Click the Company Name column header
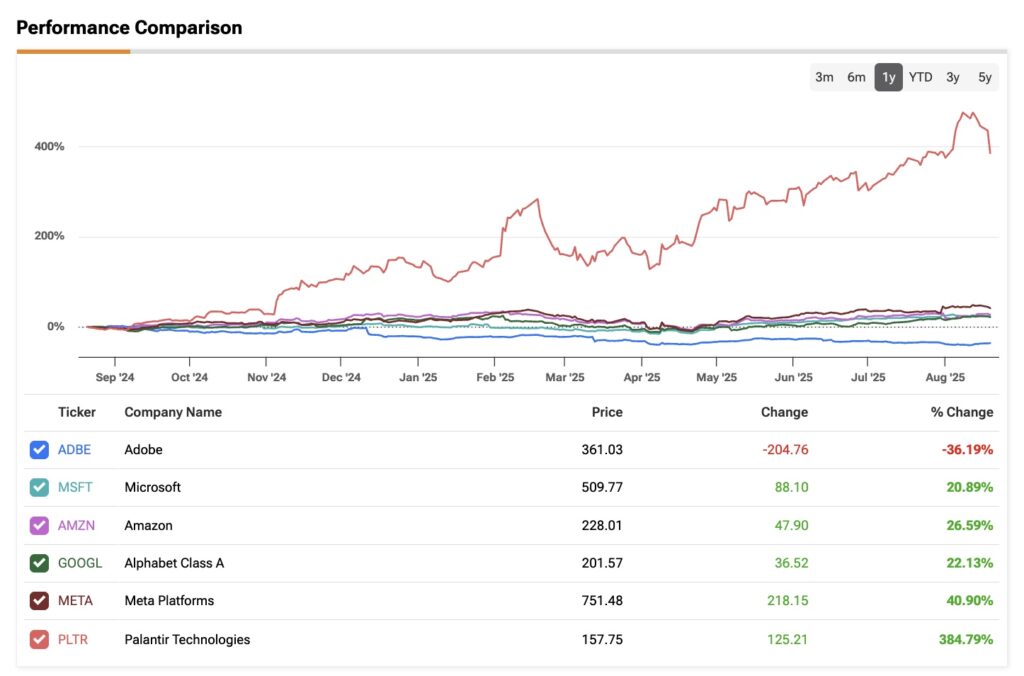The width and height of the screenshot is (1024, 676). pos(173,412)
